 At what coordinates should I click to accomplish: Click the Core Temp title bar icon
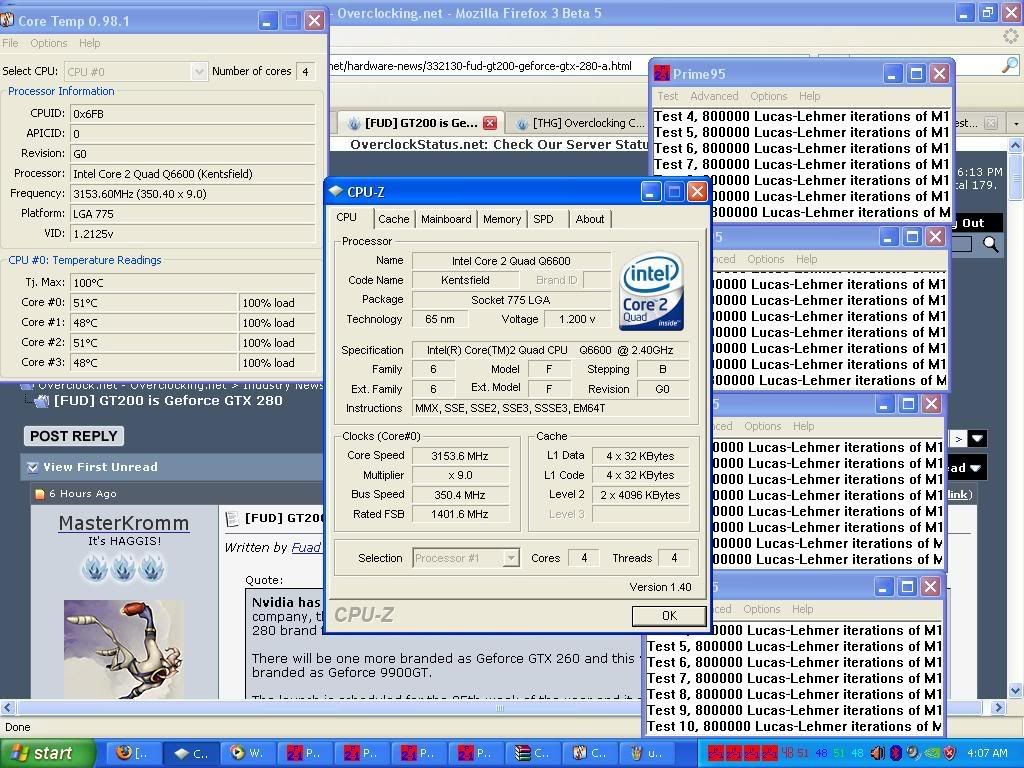pyautogui.click(x=7, y=20)
